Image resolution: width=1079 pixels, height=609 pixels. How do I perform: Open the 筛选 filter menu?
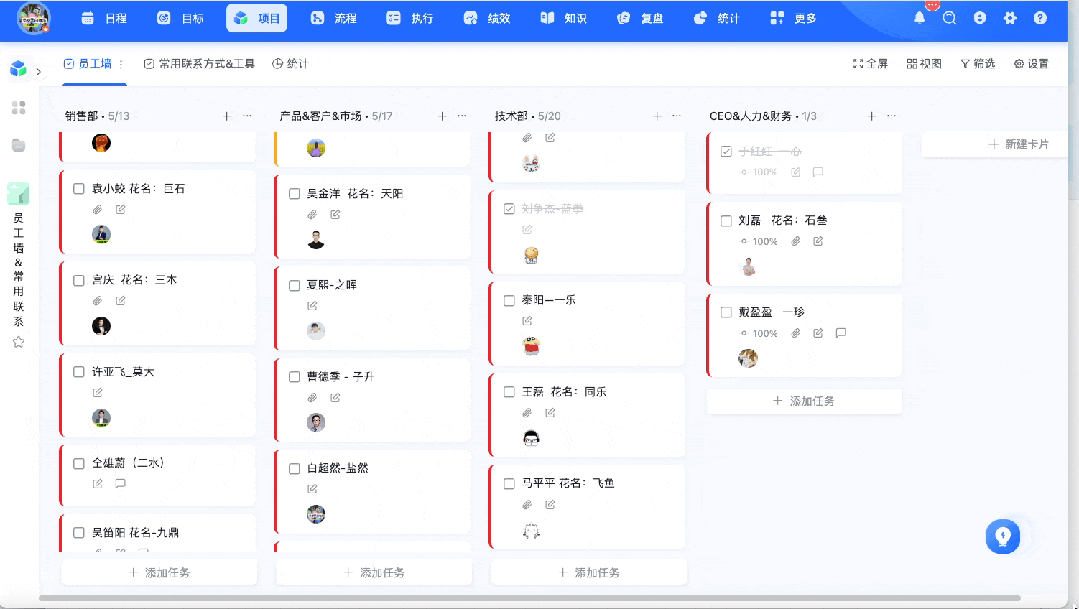pos(978,63)
